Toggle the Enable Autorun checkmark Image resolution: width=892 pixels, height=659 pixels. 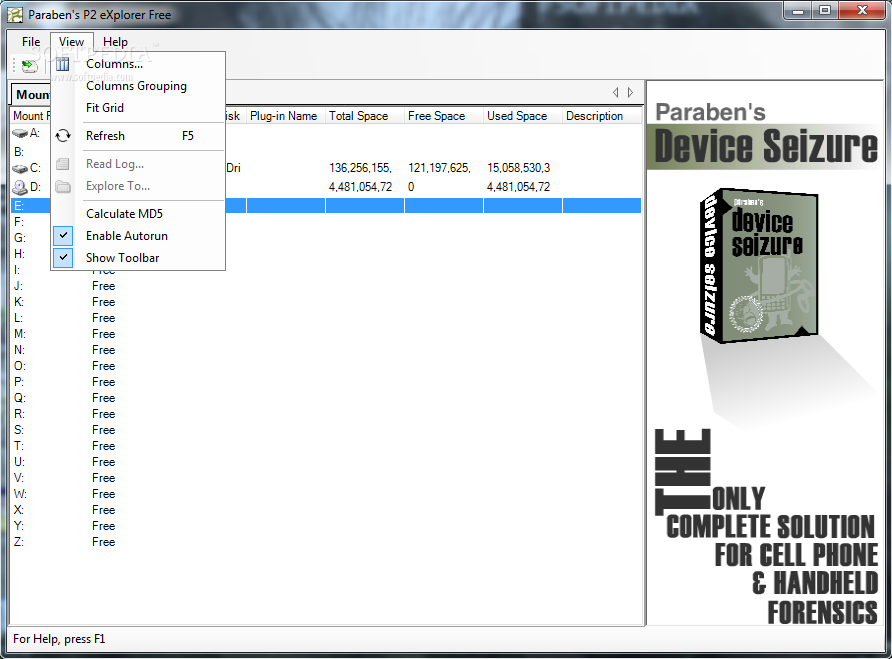pos(63,235)
